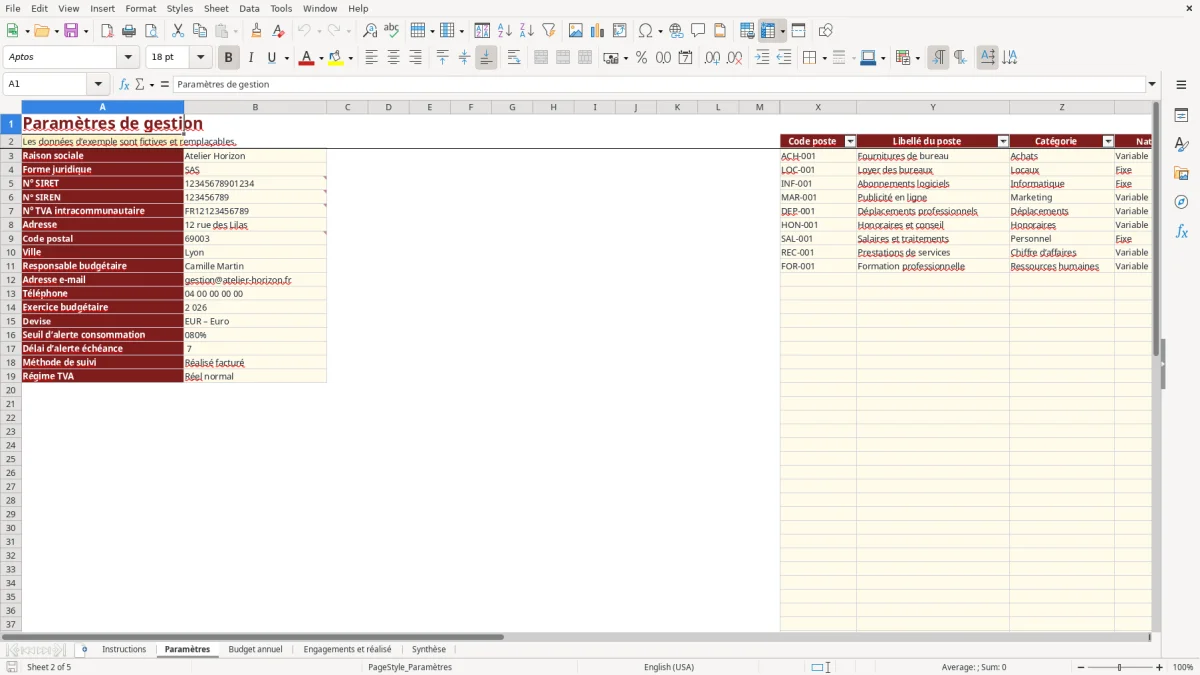Open Libellé du poste filter dropdown

point(1003,142)
